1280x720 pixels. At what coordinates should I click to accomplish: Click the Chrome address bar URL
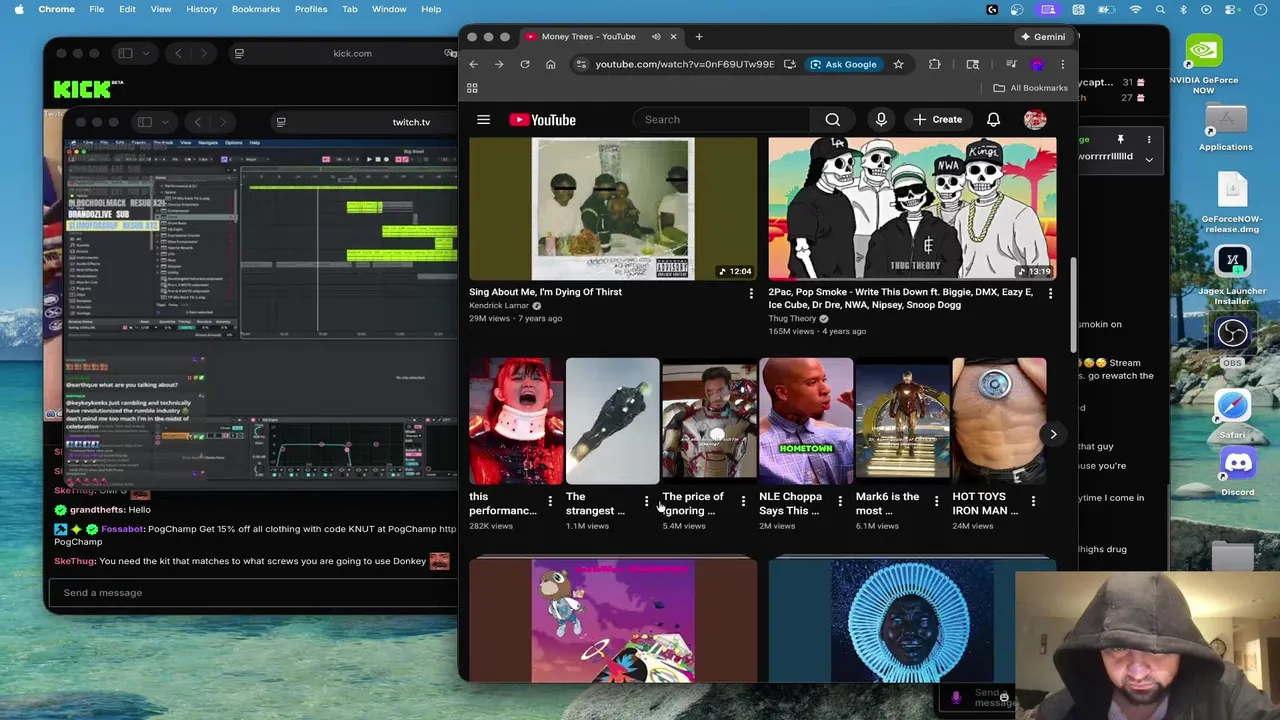(685, 64)
